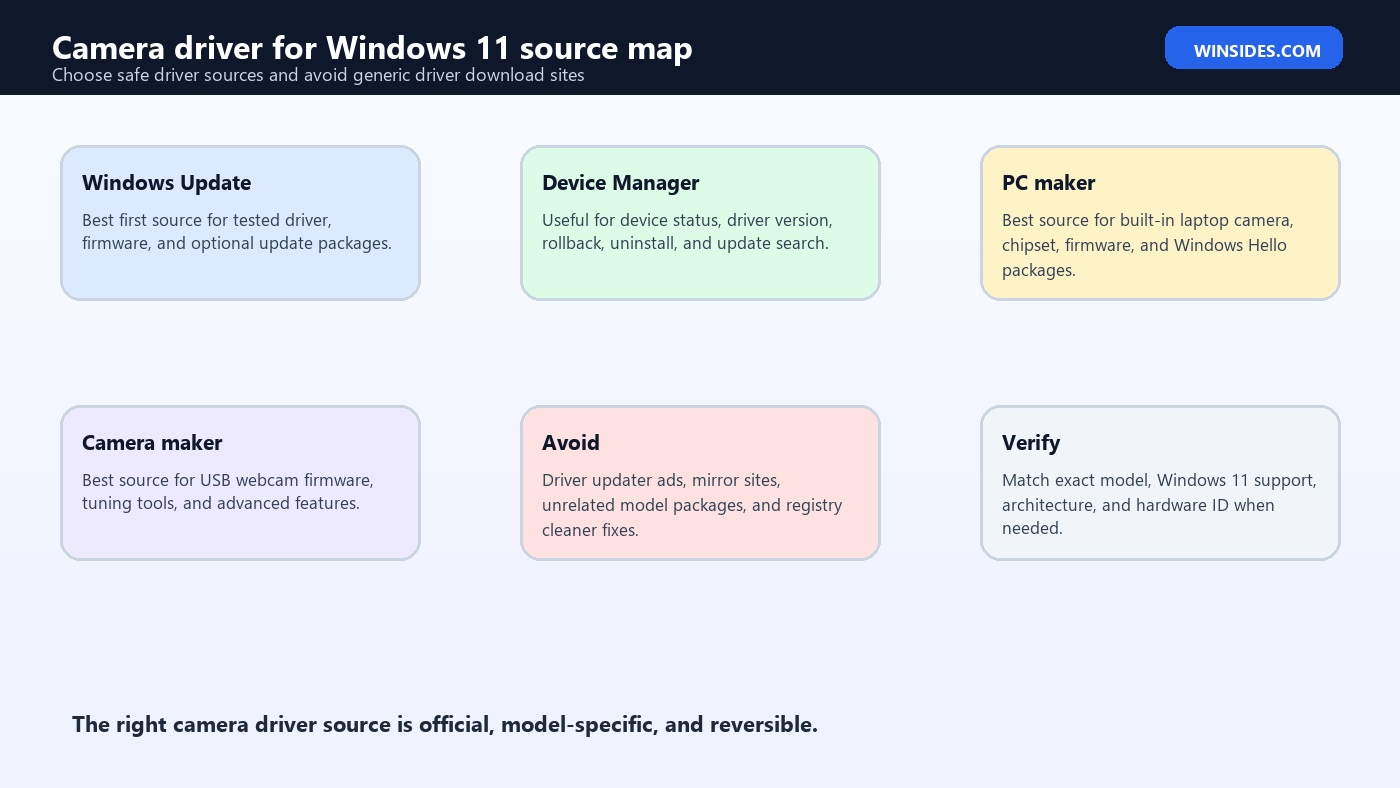This screenshot has width=1400, height=788.
Task: Select the Device Manager card heading
Action: tap(620, 183)
